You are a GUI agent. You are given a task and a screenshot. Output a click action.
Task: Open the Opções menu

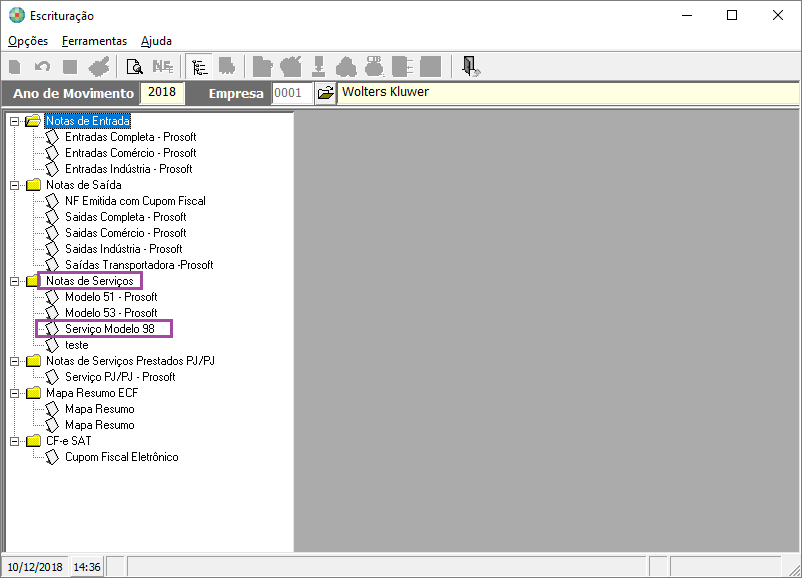(x=28, y=41)
